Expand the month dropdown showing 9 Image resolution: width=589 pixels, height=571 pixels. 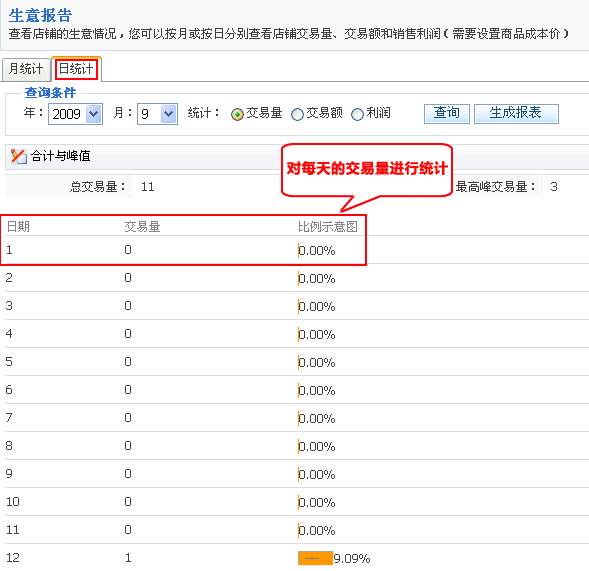coord(157,114)
